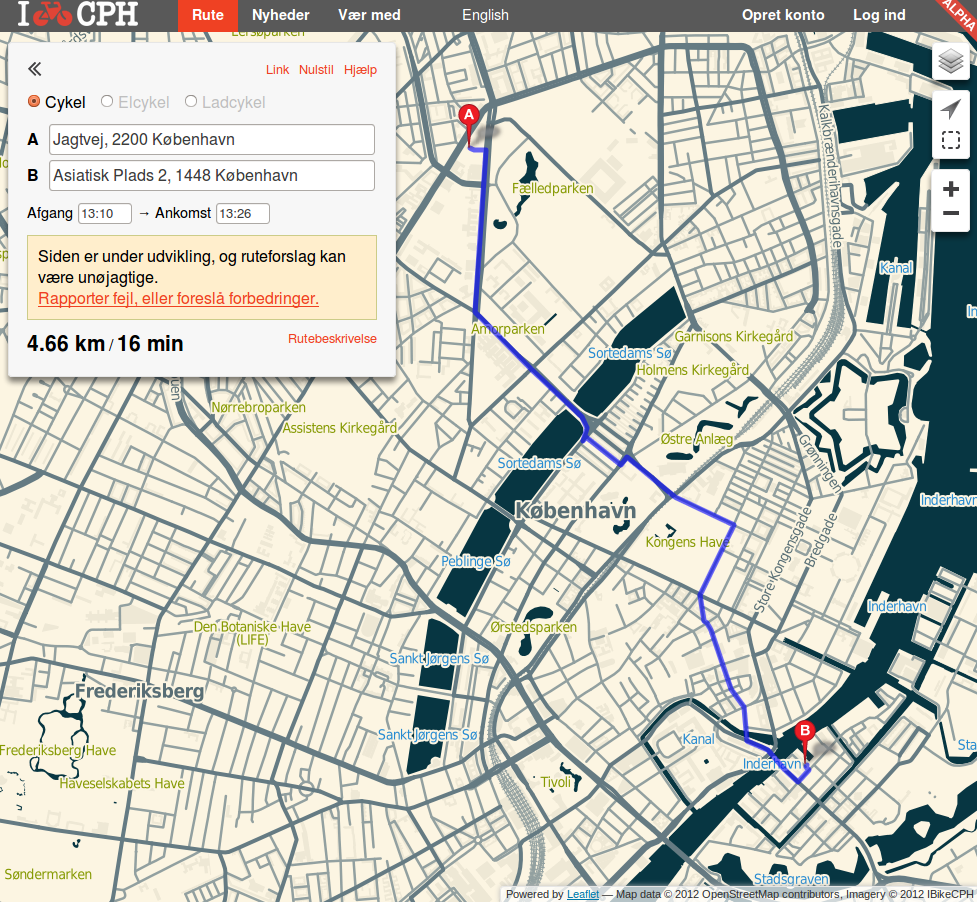Zoom out with the minus button

[951, 214]
